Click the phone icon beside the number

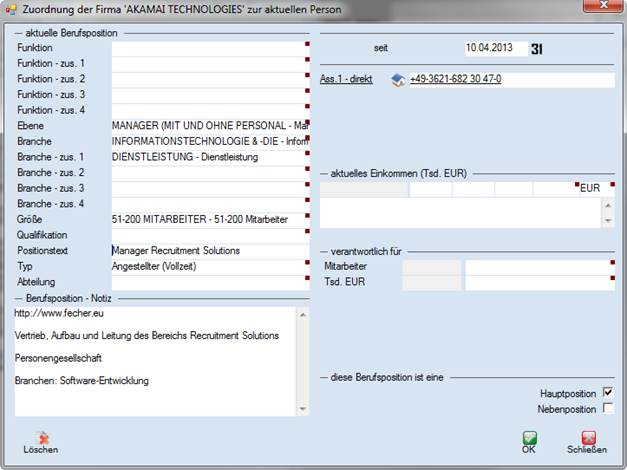[397, 80]
